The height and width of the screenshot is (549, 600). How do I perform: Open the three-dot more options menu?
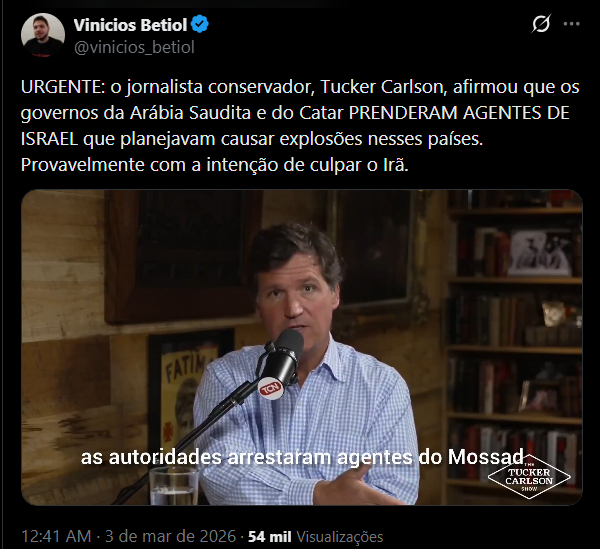[x=572, y=24]
